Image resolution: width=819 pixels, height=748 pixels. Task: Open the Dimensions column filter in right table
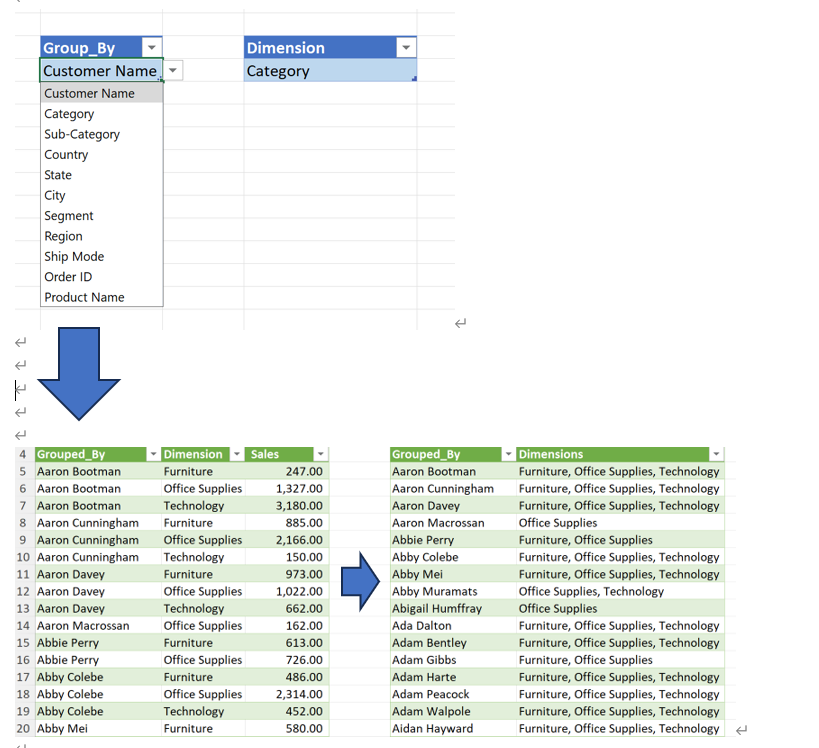click(713, 455)
